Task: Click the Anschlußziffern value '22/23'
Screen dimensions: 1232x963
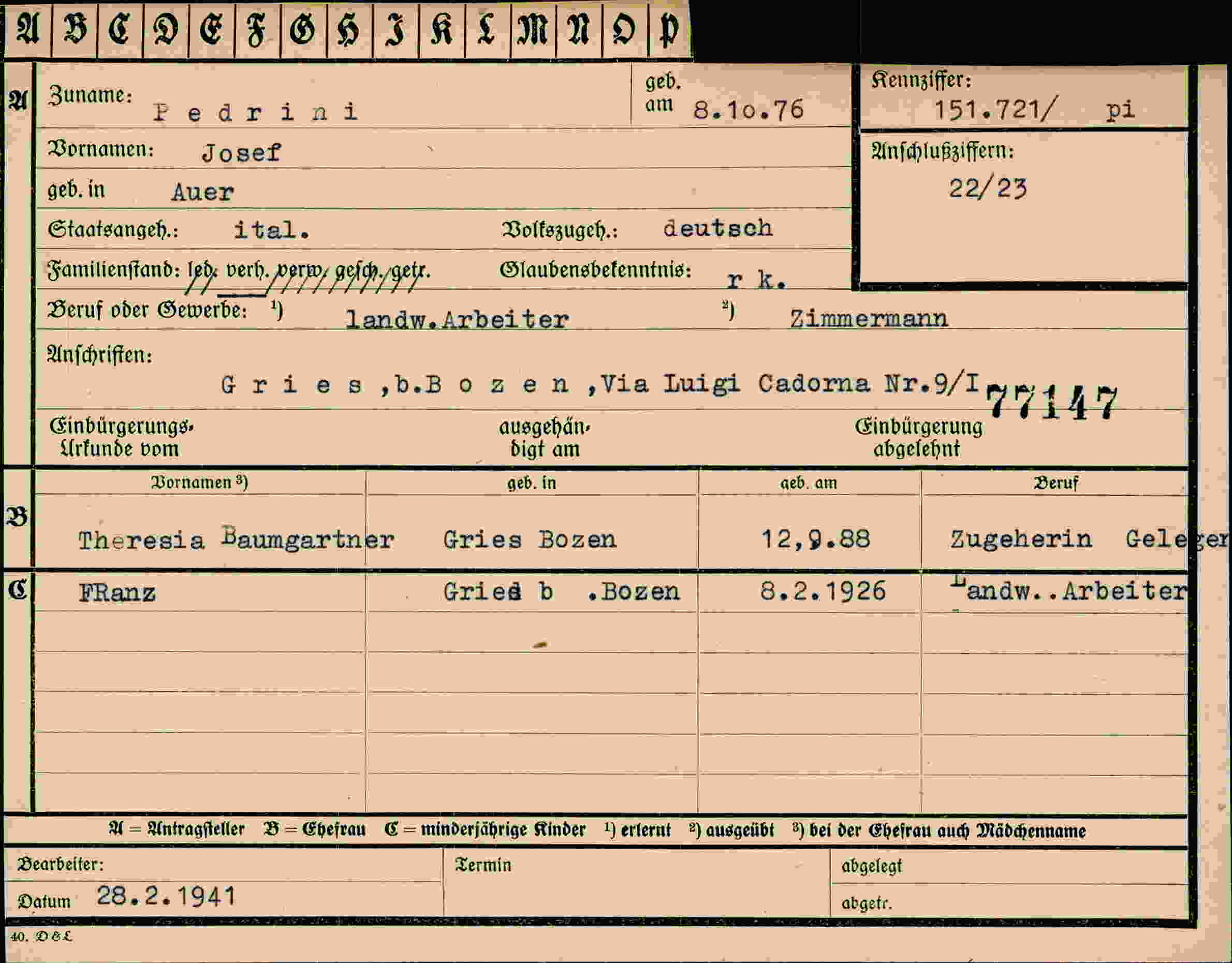Action: click(x=988, y=188)
